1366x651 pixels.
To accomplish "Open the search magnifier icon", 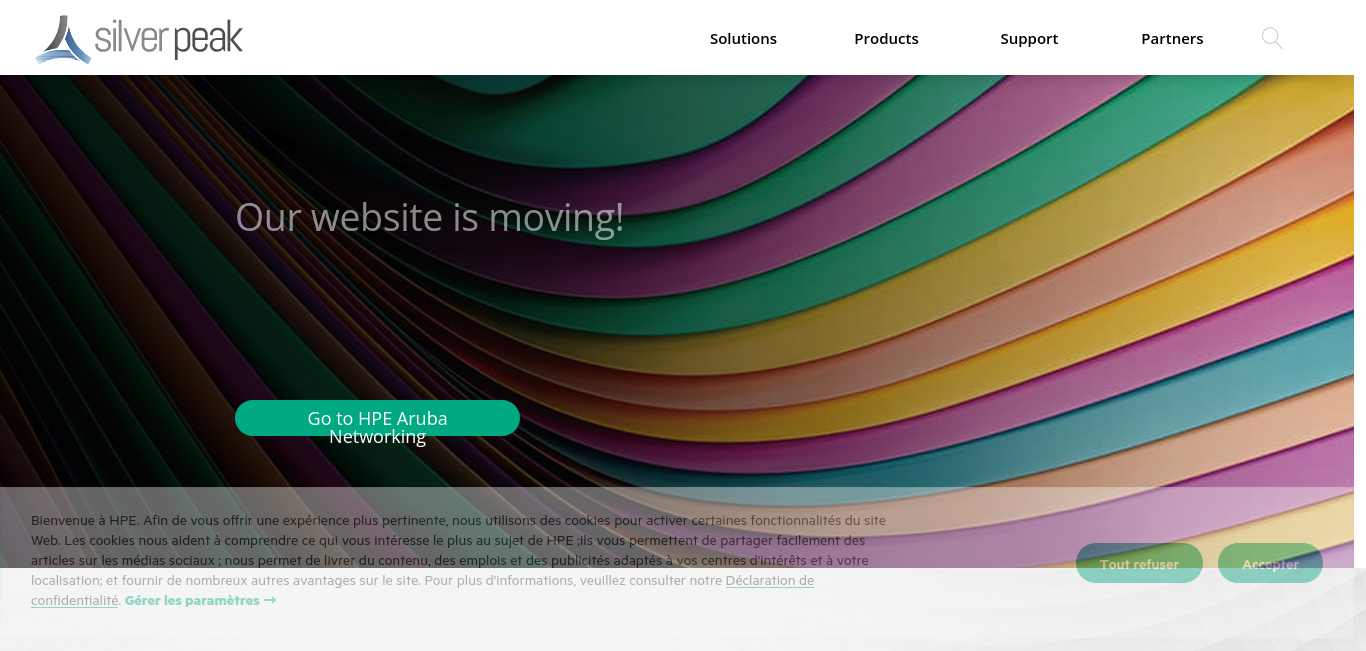I will (1272, 39).
